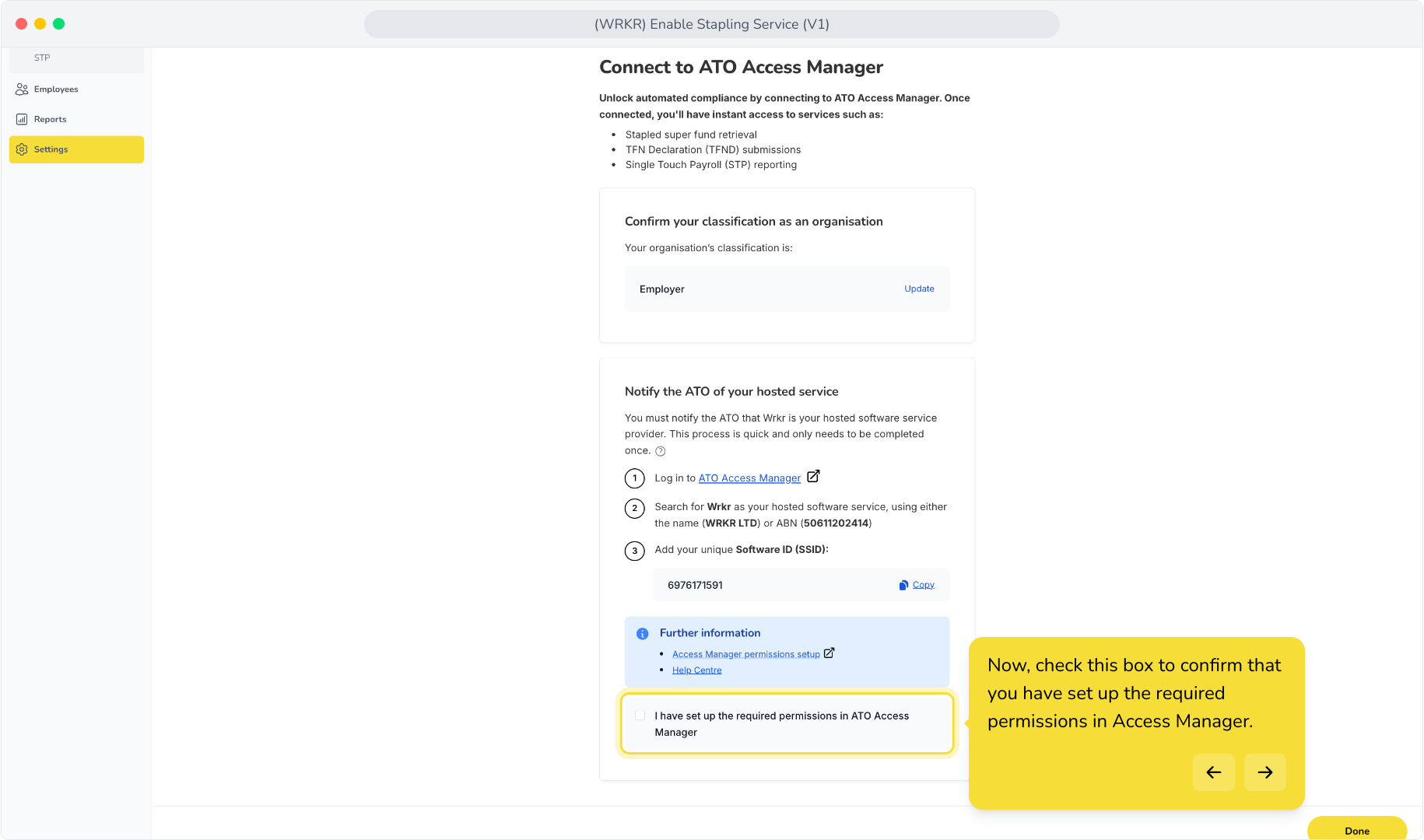Check the required permissions confirmation checkbox

point(640,716)
